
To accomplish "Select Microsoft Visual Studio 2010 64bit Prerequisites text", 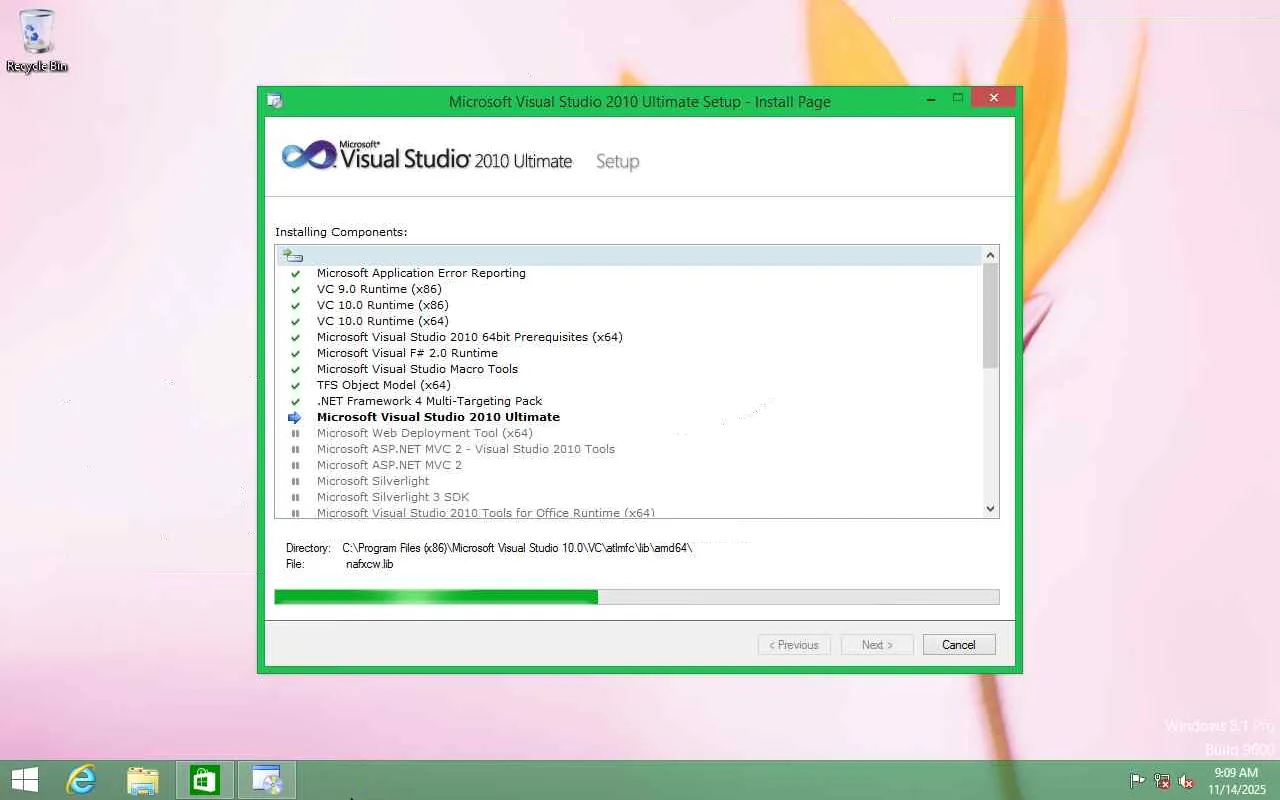I will (x=470, y=337).
